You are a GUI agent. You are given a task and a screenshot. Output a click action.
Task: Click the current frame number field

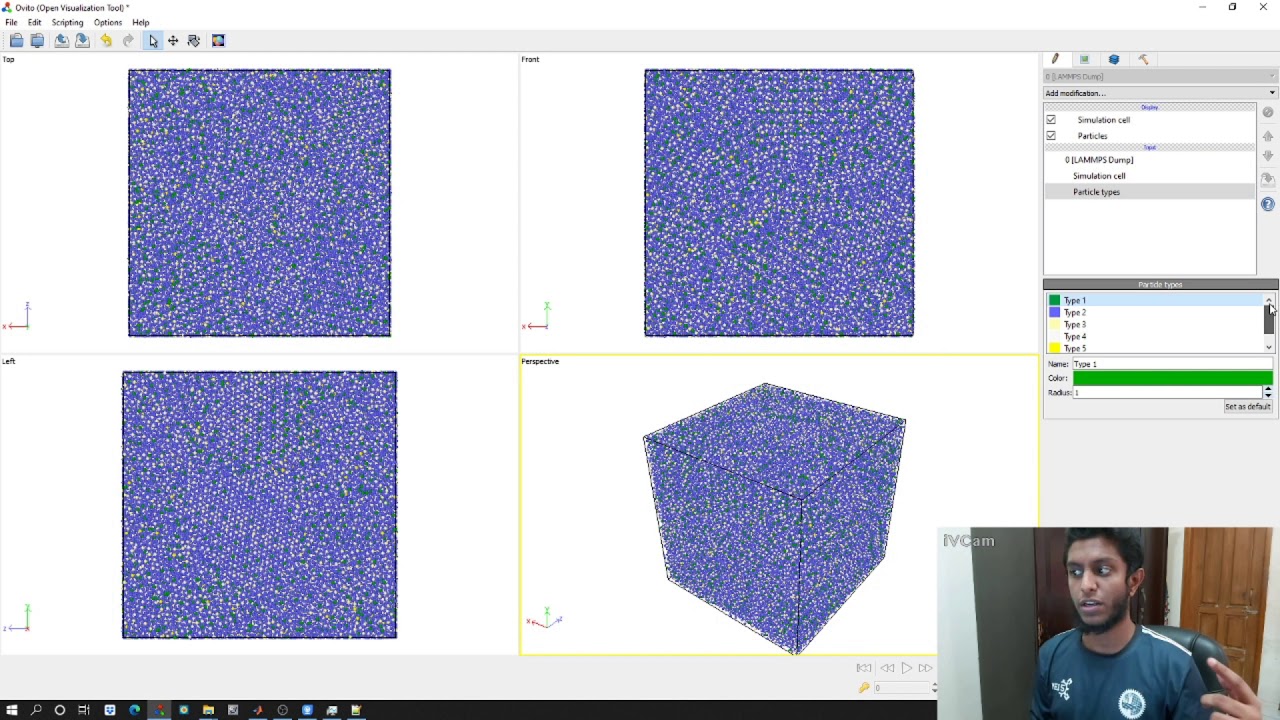click(902, 688)
